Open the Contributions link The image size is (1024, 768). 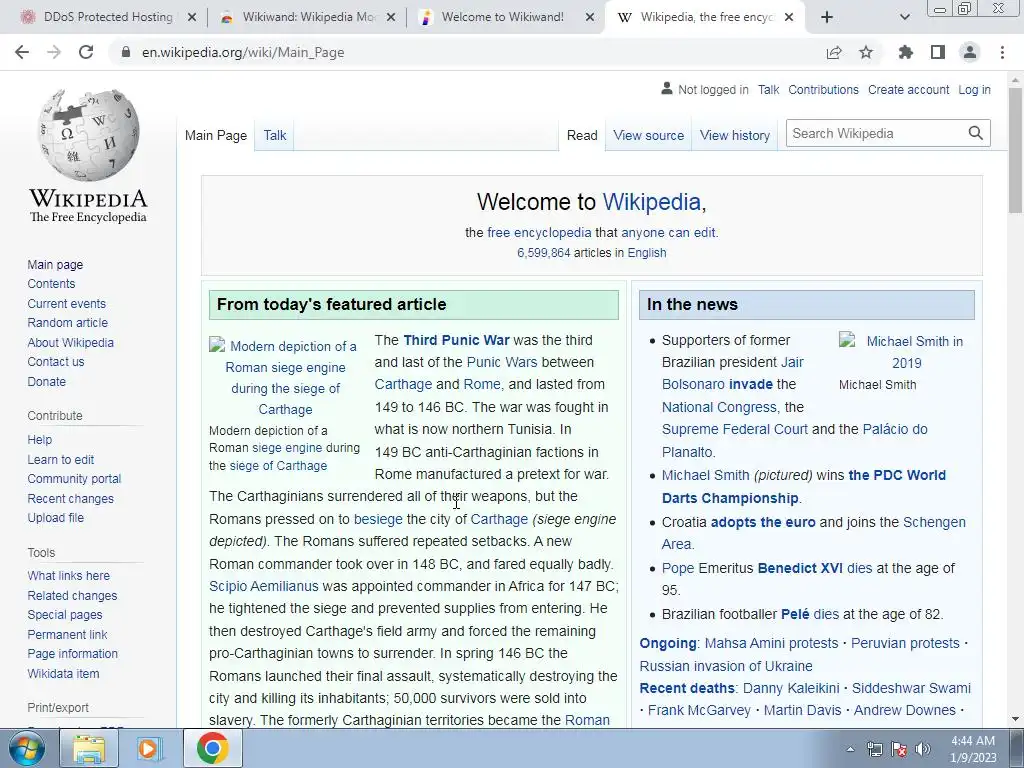point(823,89)
